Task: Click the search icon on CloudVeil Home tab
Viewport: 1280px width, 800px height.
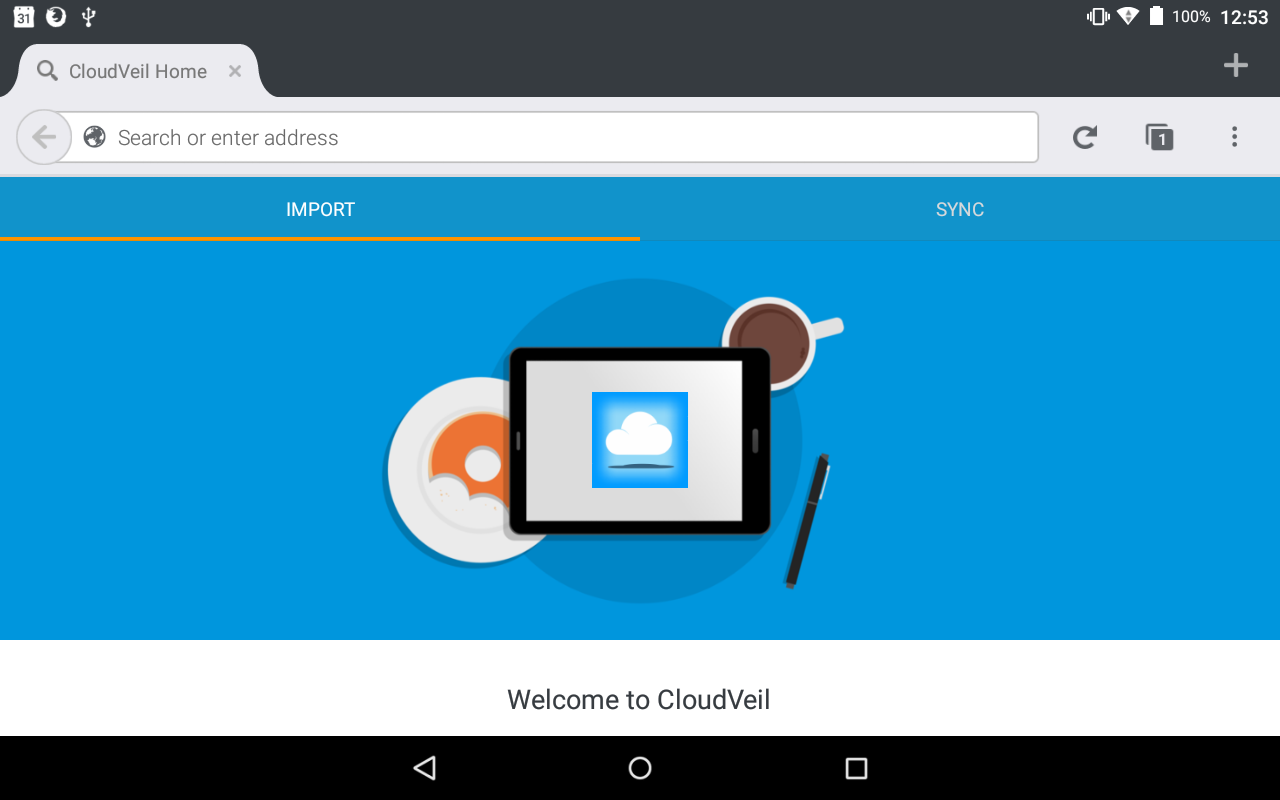Action: [x=47, y=71]
